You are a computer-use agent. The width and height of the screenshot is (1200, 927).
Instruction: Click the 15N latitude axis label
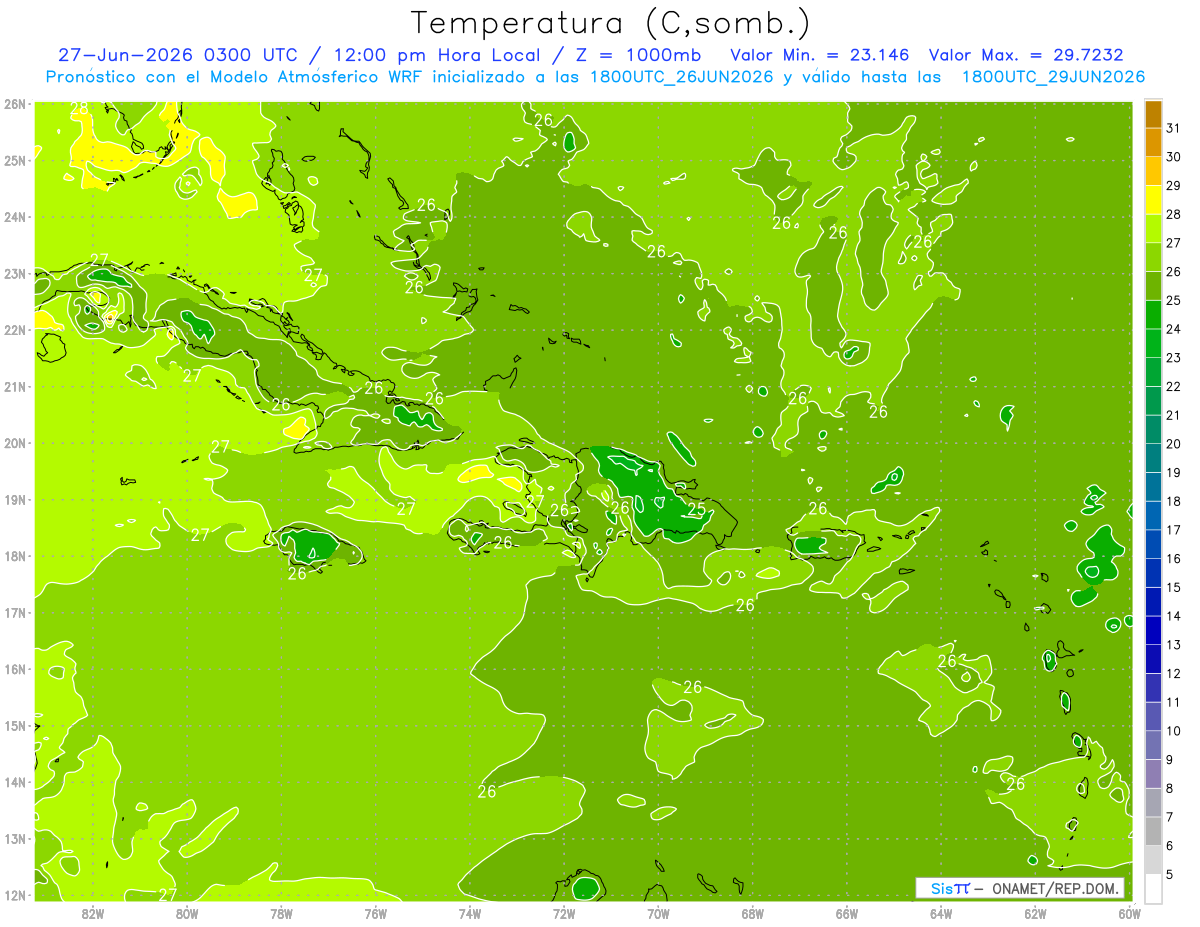coord(14,726)
